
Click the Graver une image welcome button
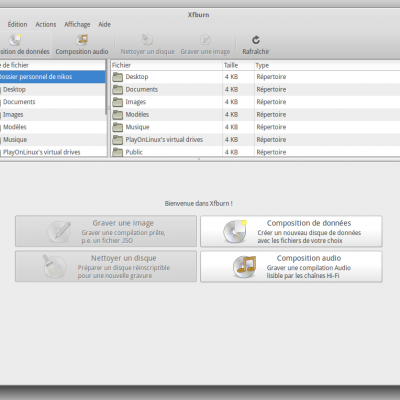pyautogui.click(x=106, y=231)
